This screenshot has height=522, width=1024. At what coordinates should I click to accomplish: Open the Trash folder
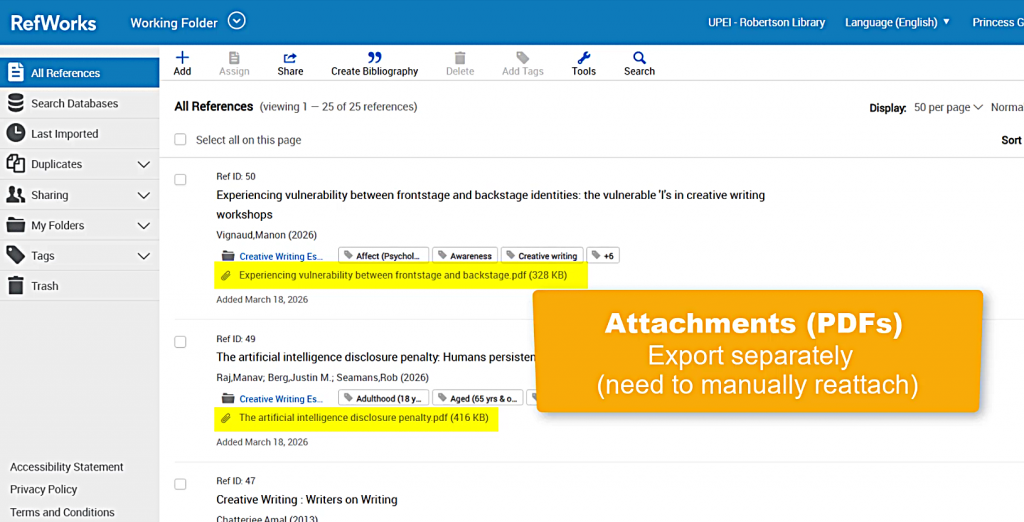tap(44, 286)
